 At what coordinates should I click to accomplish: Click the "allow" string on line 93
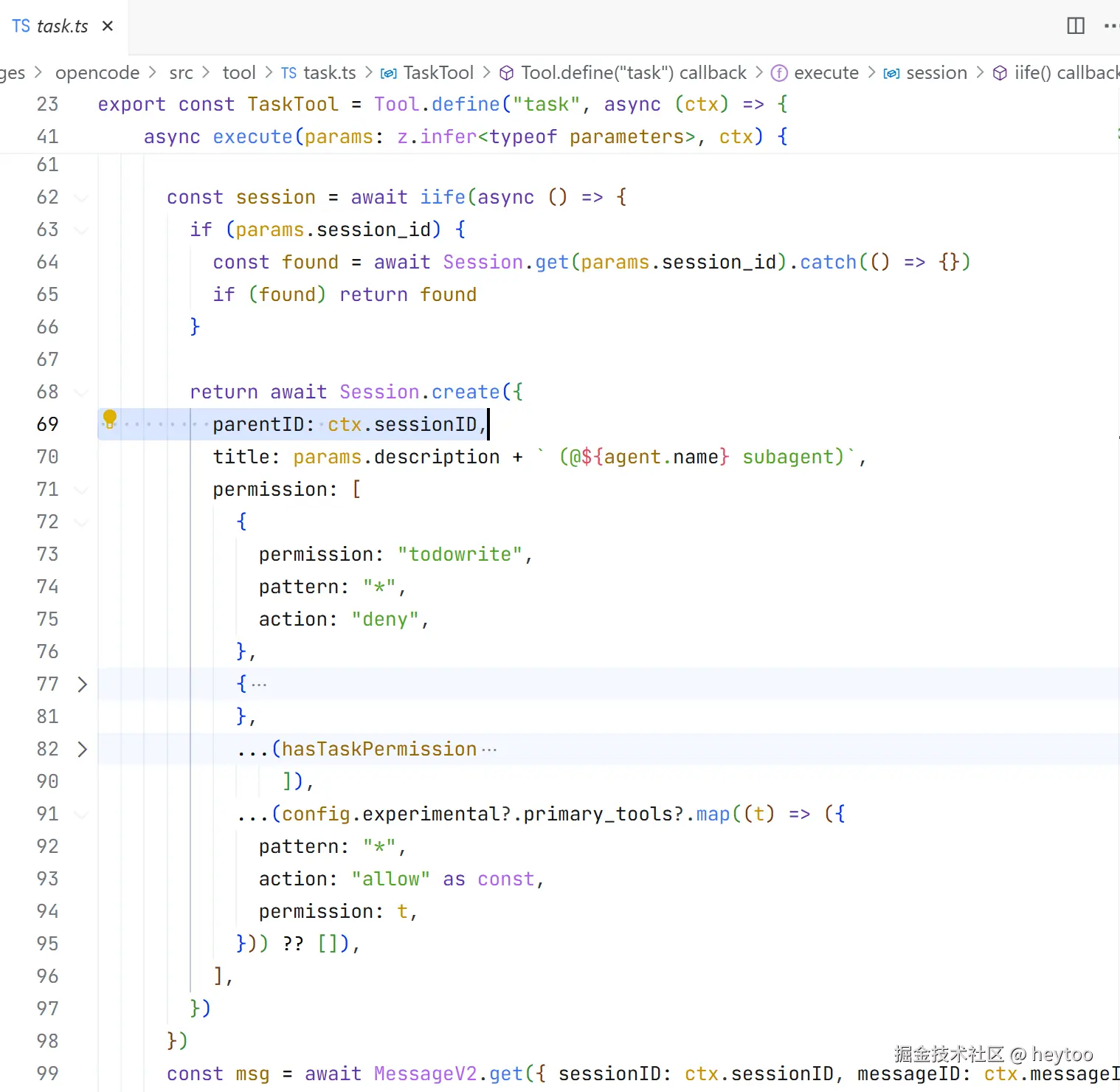pos(390,879)
